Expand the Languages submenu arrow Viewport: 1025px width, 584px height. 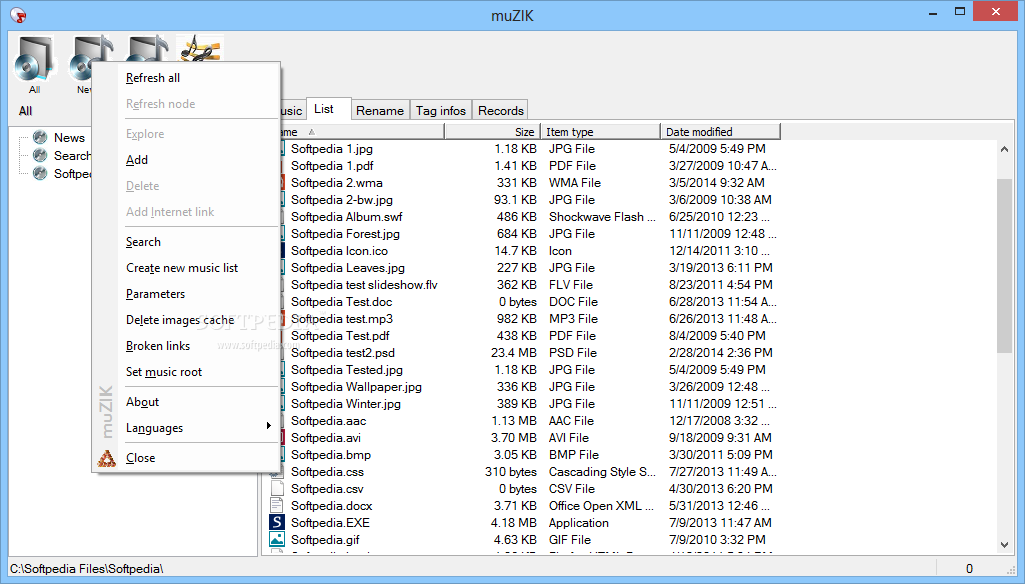[x=269, y=426]
